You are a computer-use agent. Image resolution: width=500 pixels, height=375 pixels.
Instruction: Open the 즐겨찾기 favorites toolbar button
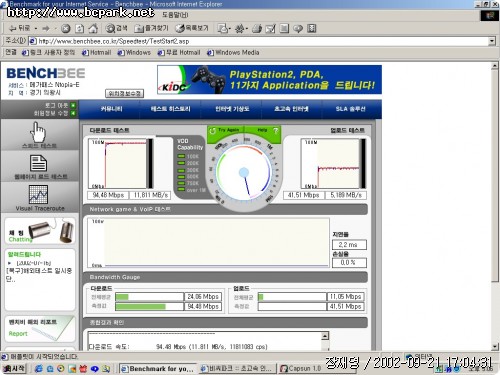pyautogui.click(x=151, y=28)
